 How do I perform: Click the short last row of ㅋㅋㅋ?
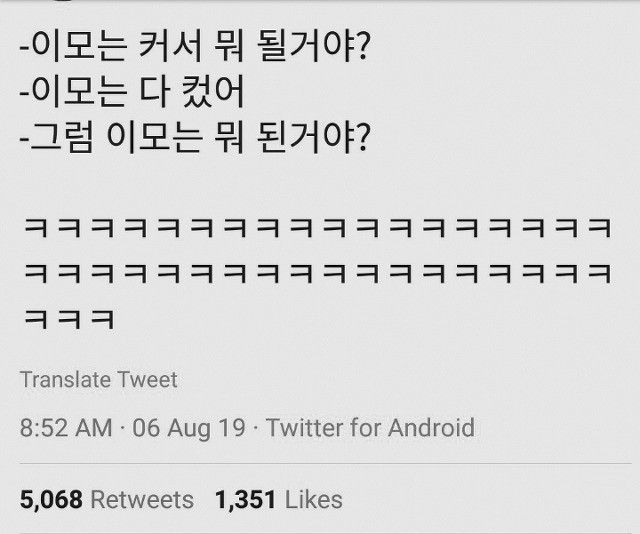[x=67, y=318]
